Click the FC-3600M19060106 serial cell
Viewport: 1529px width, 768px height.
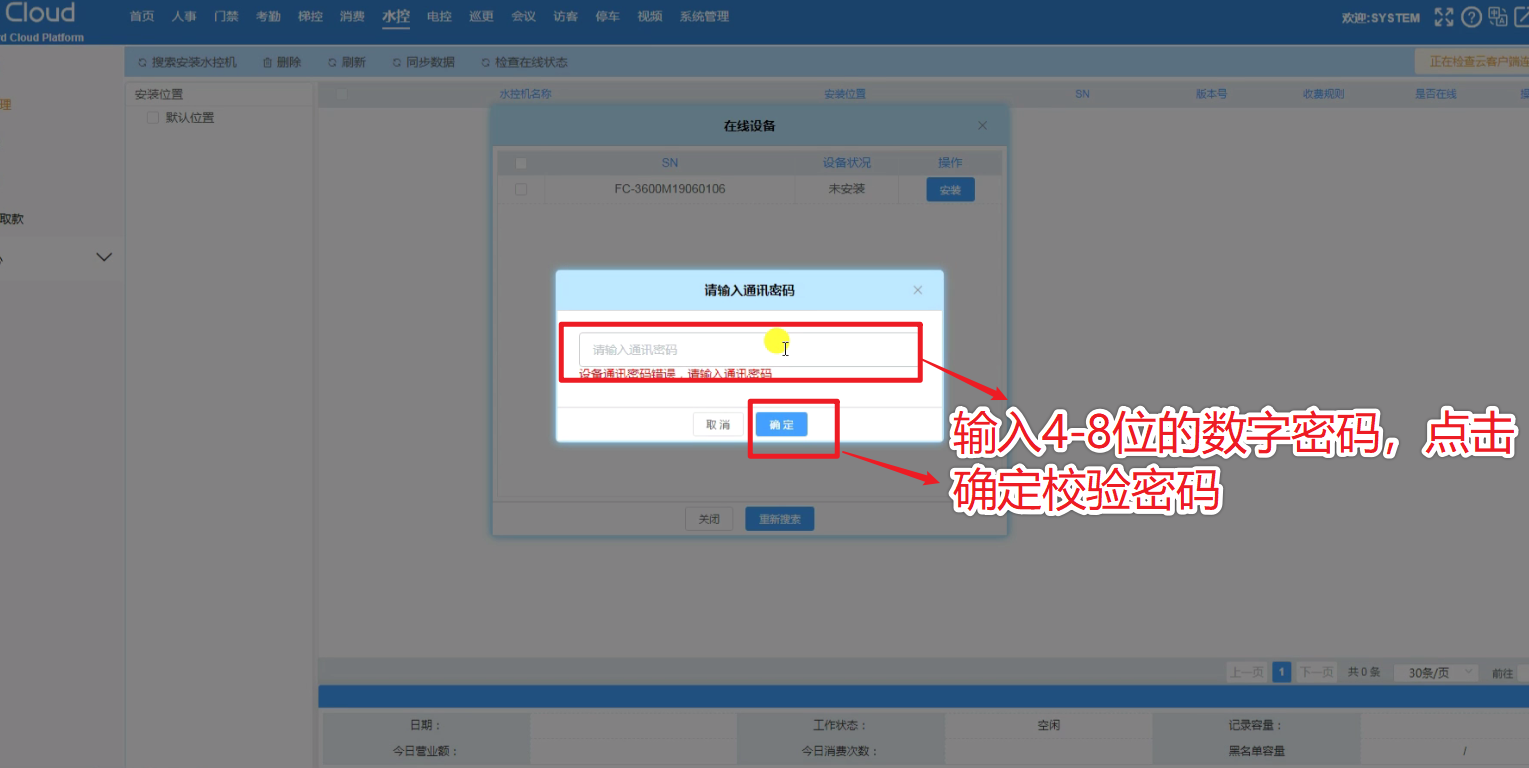(670, 189)
